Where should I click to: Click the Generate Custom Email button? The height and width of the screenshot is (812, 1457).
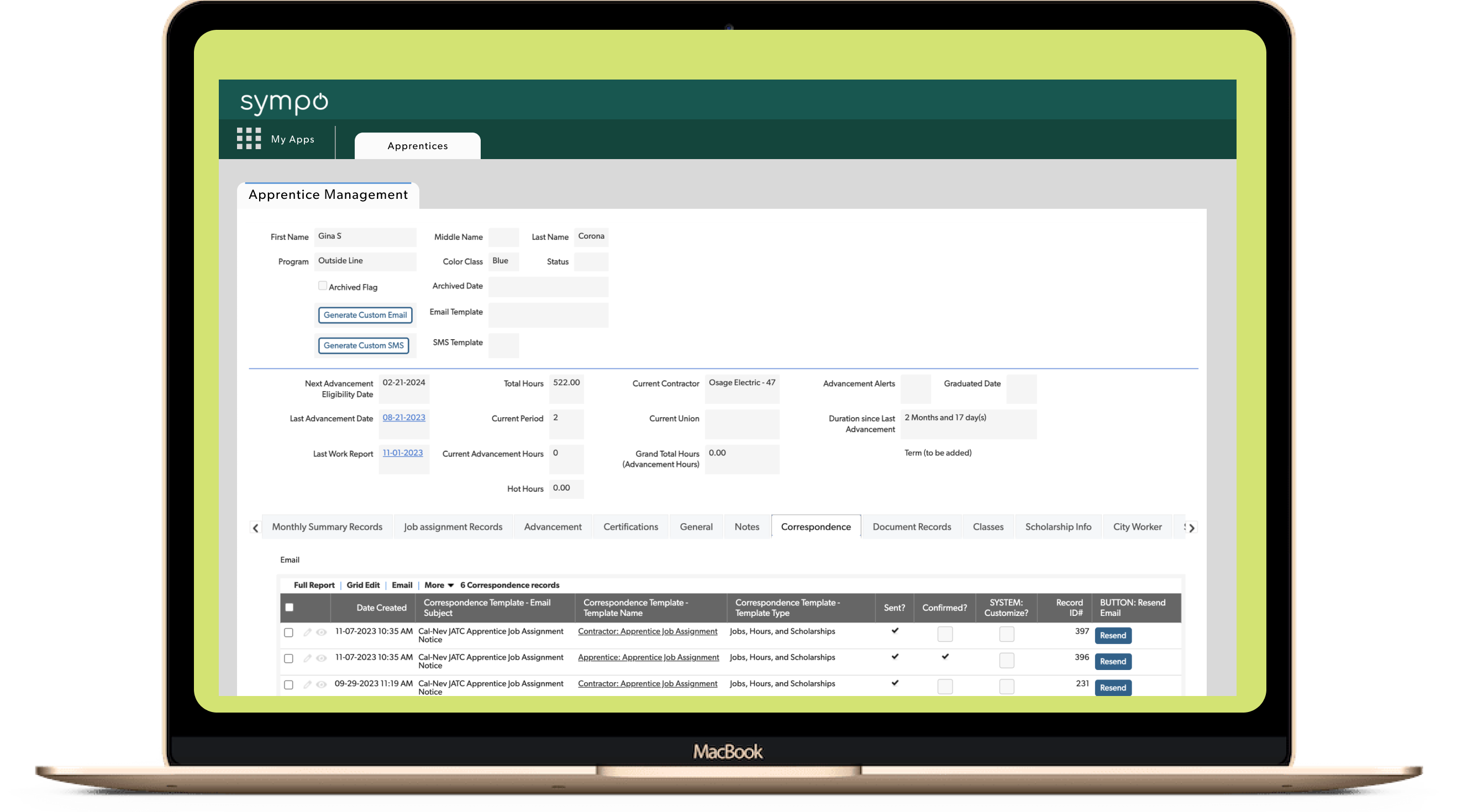(365, 315)
